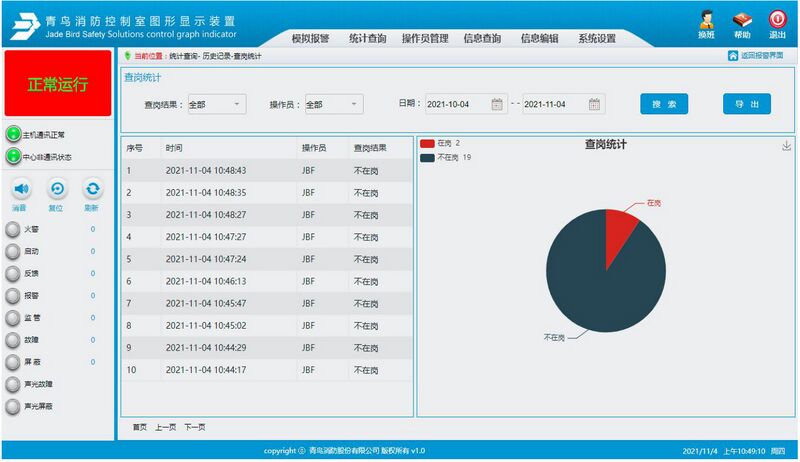The image size is (800, 462).
Task: Toggle the 屏蔽 shield indicator button
Action: pyautogui.click(x=13, y=362)
